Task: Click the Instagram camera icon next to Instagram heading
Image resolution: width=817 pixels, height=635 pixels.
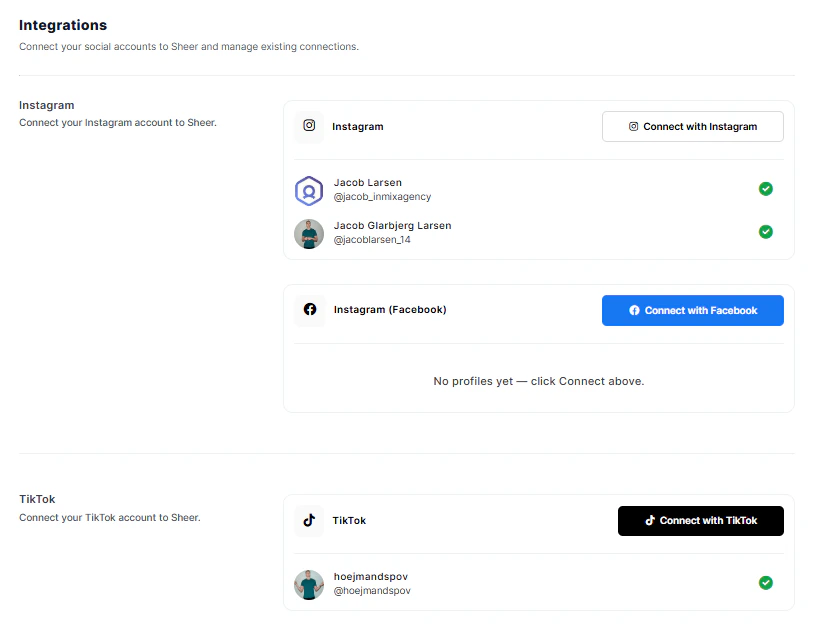Action: [309, 126]
